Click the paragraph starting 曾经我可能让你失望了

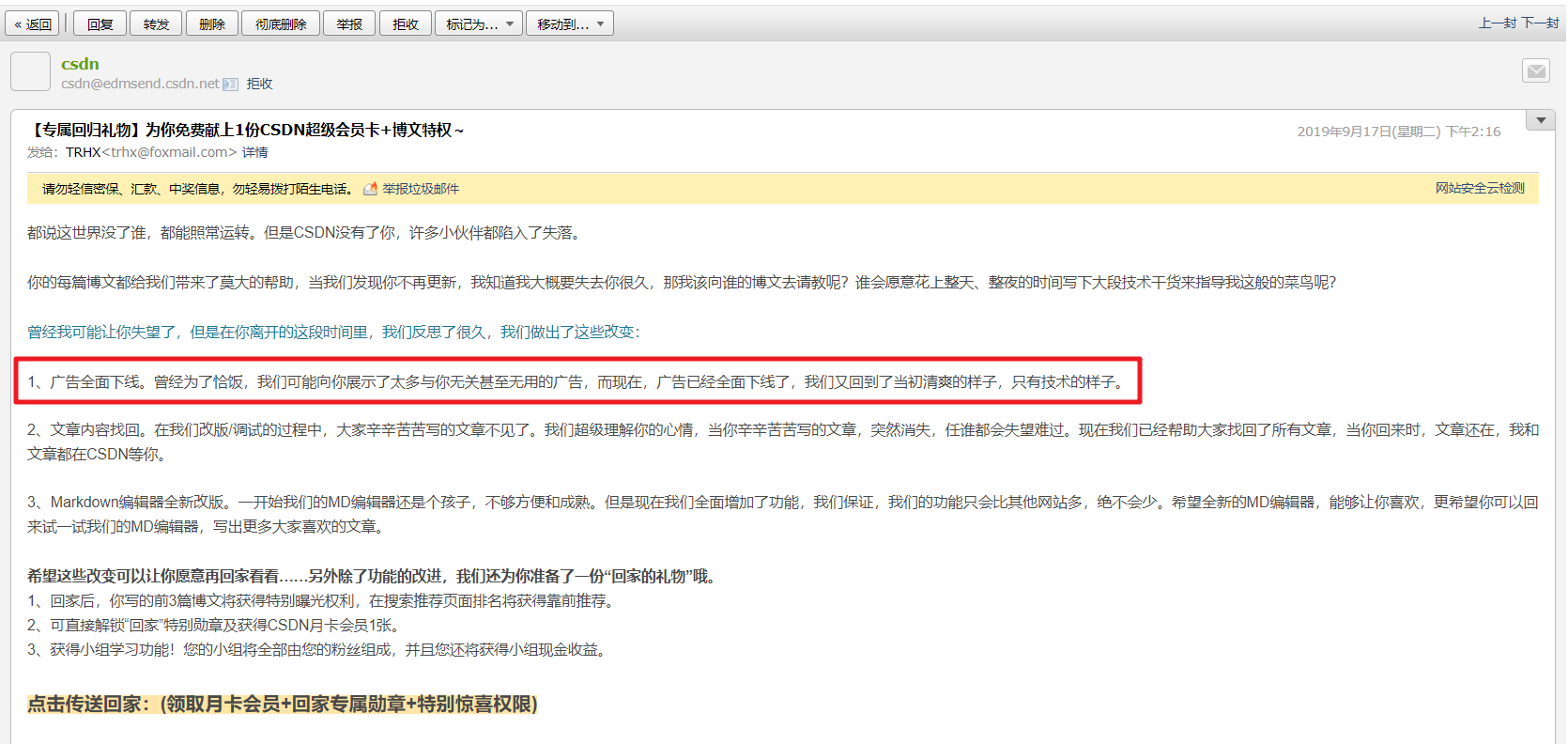point(333,332)
